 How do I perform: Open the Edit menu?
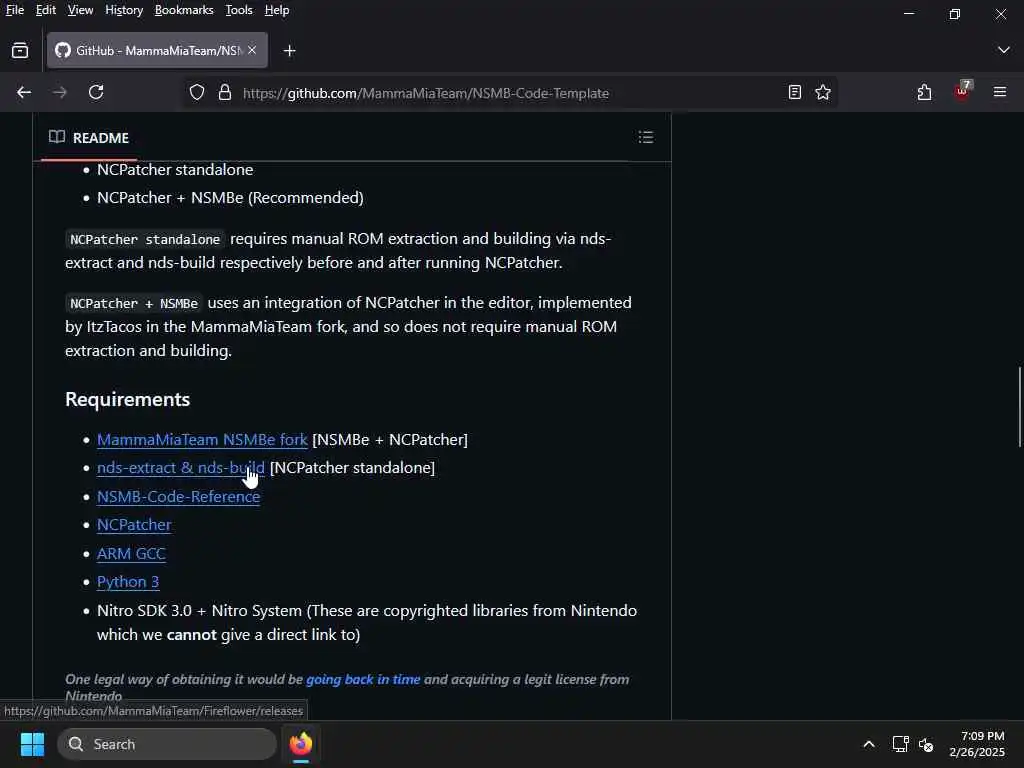(45, 10)
